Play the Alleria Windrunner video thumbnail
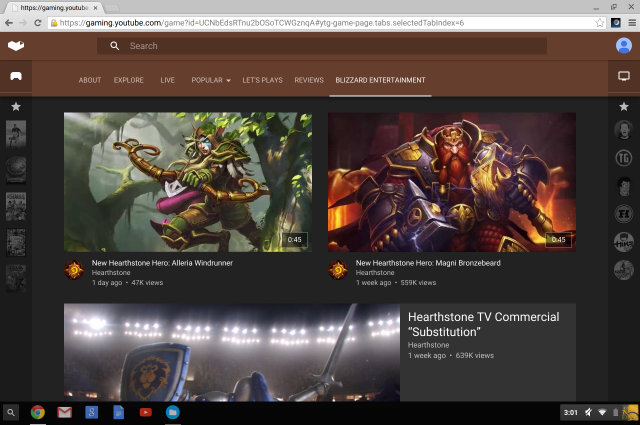The width and height of the screenshot is (640, 425). [x=188, y=182]
